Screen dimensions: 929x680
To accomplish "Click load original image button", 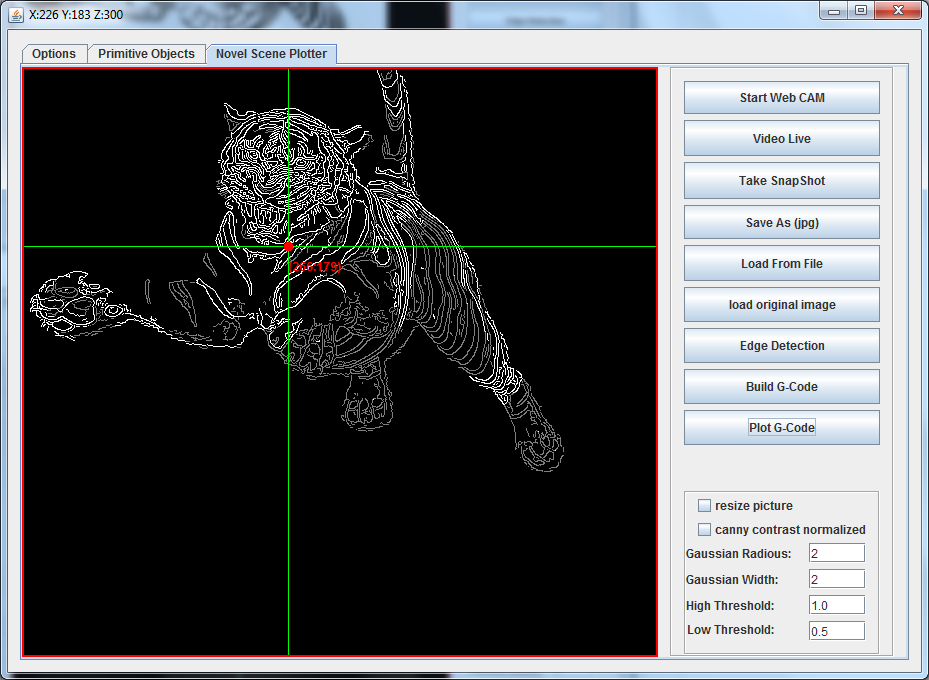I will coord(781,304).
